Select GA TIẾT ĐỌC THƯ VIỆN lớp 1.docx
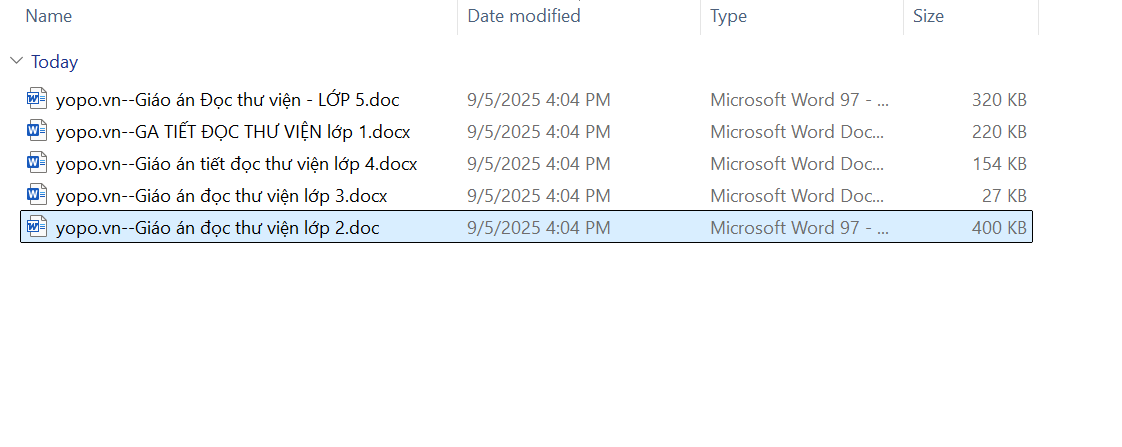Screen dimensions: 1122x447 [233, 131]
